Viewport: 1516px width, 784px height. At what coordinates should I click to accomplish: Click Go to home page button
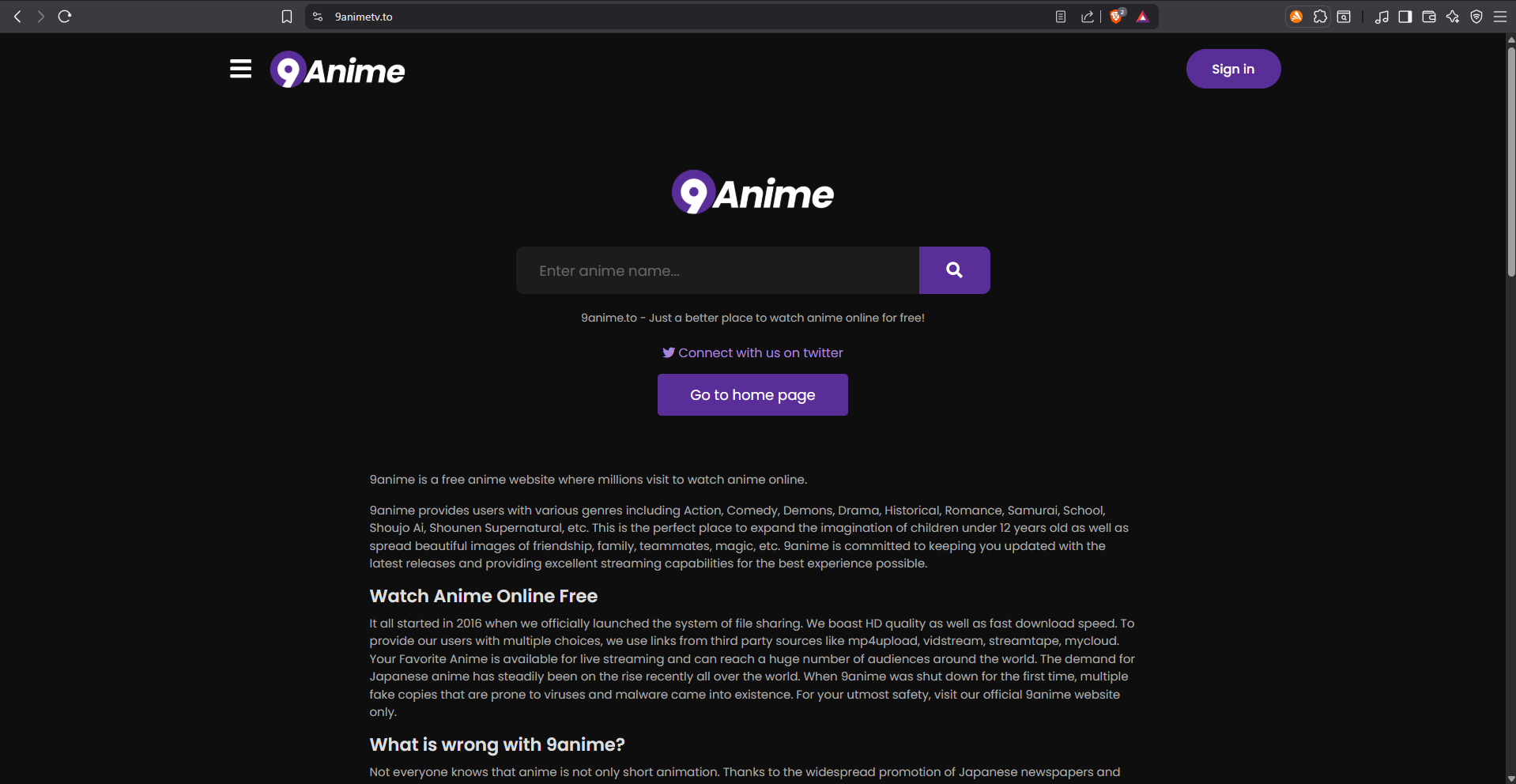pos(752,394)
